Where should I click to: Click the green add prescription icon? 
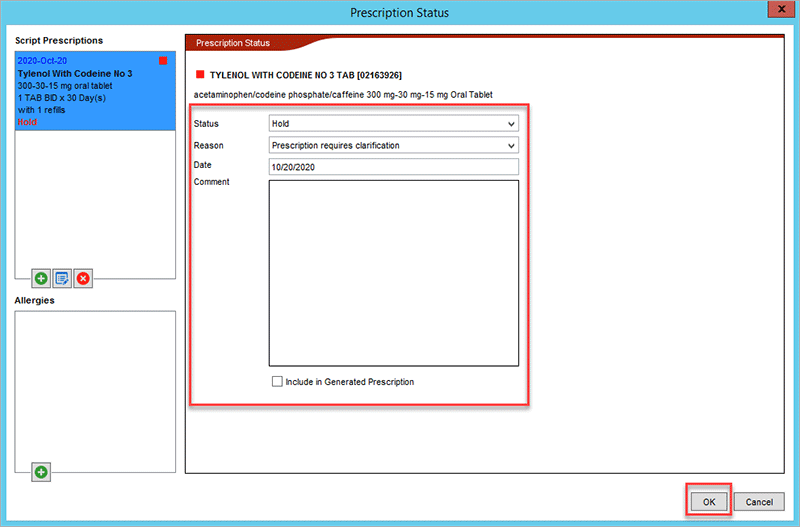(42, 279)
